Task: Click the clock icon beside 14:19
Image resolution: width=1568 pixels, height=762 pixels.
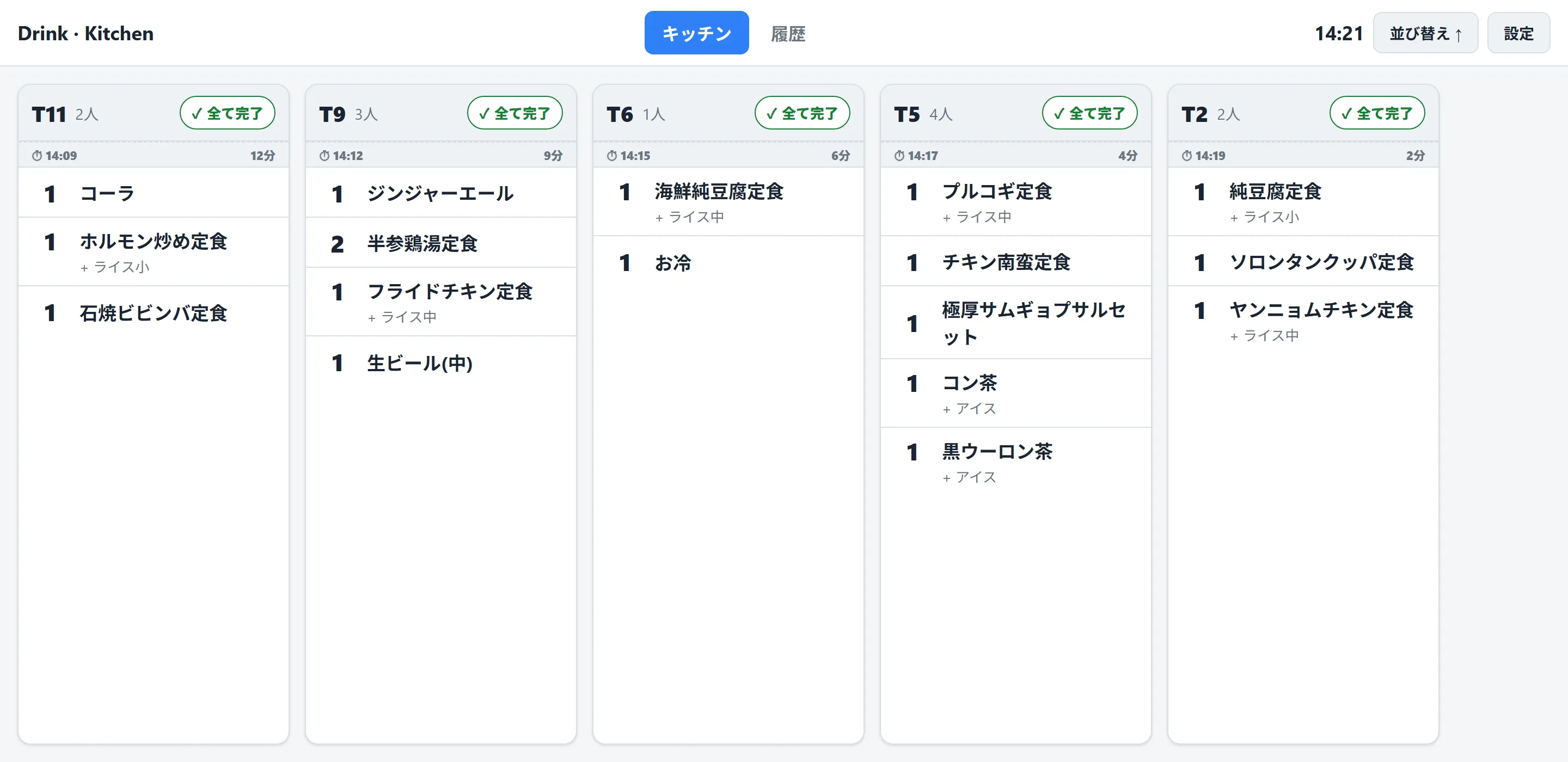Action: point(1186,156)
